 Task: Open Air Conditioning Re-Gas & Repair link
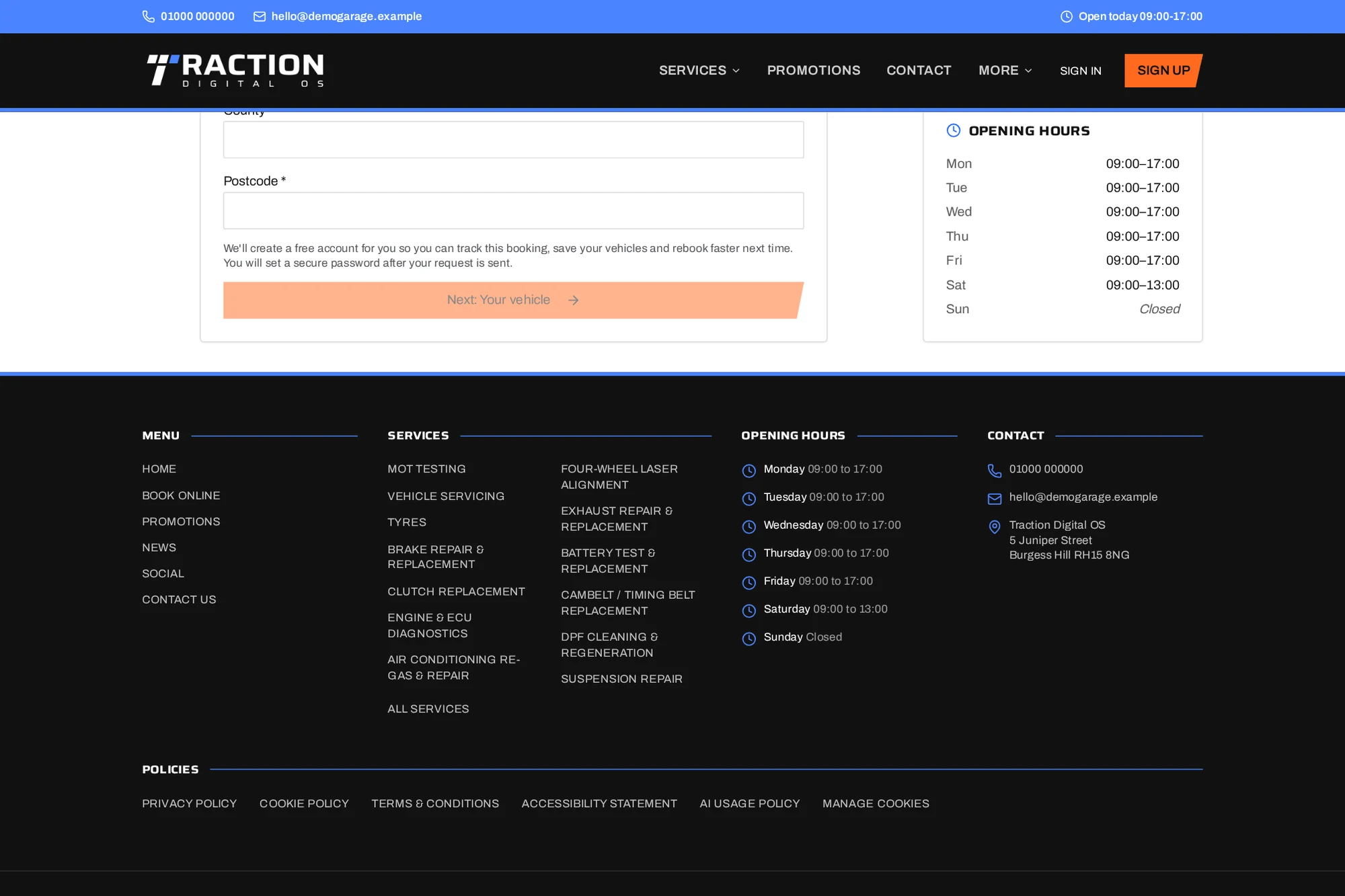coord(454,667)
